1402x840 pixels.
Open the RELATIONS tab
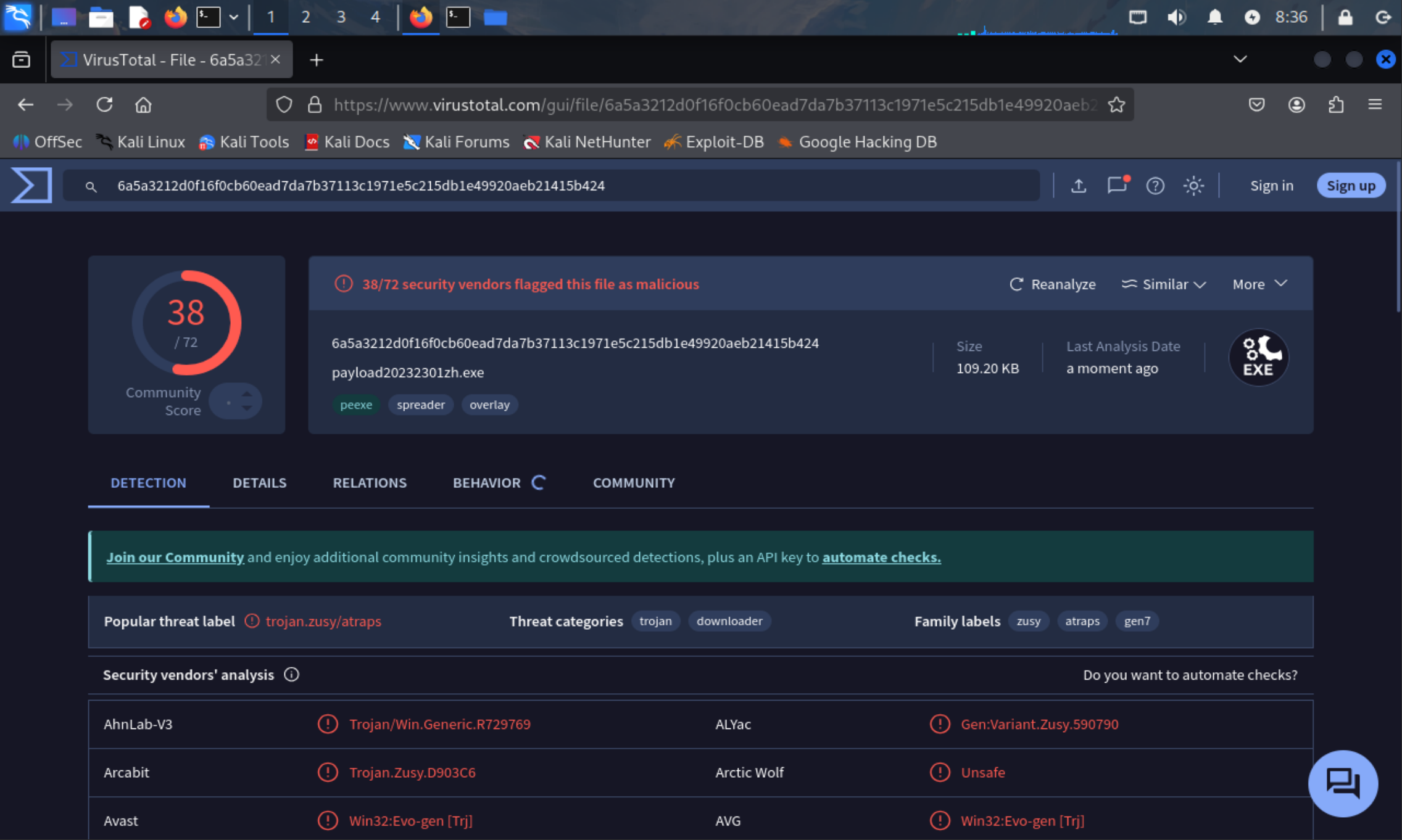370,483
